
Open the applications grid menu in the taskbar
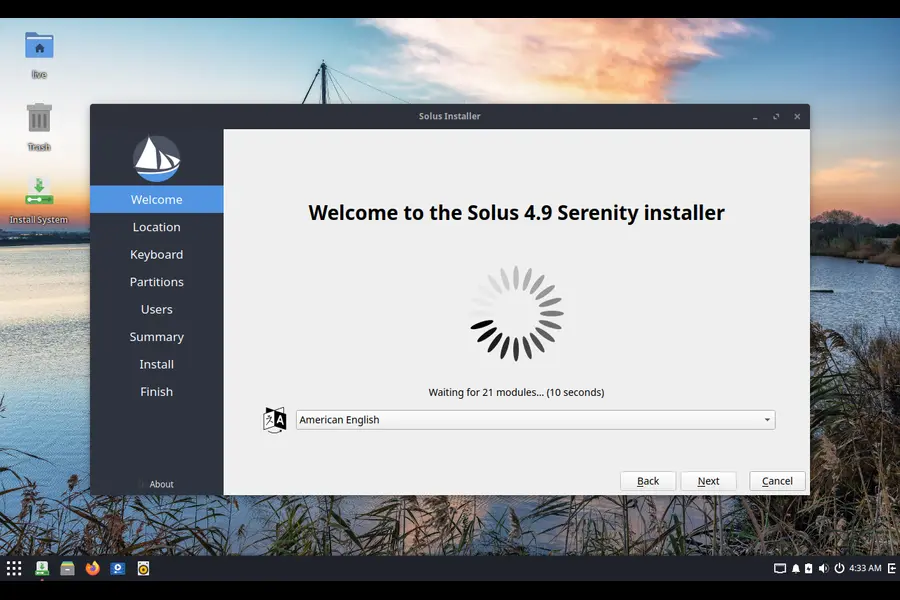(14, 568)
